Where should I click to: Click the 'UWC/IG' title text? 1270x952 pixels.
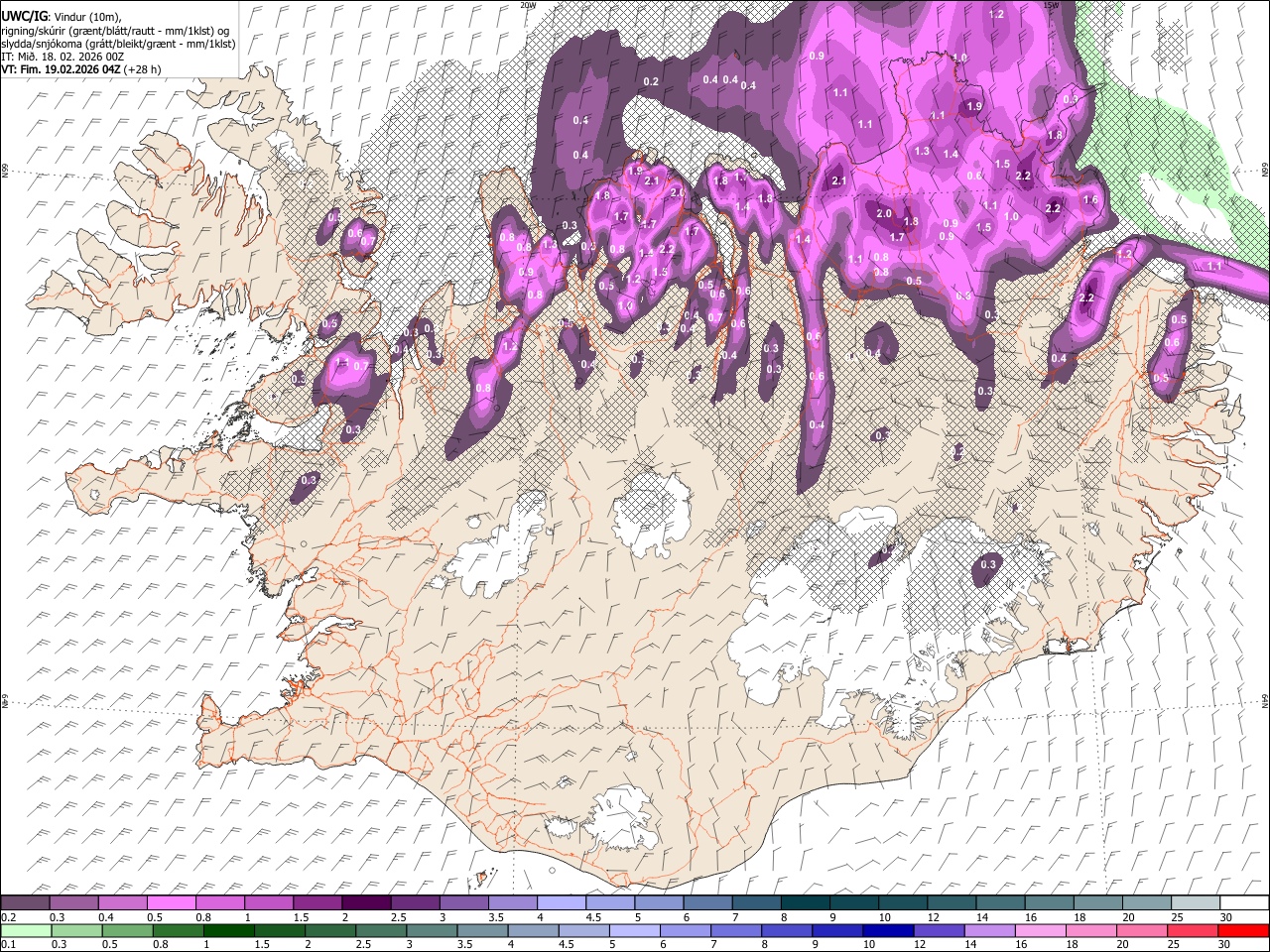coord(24,16)
